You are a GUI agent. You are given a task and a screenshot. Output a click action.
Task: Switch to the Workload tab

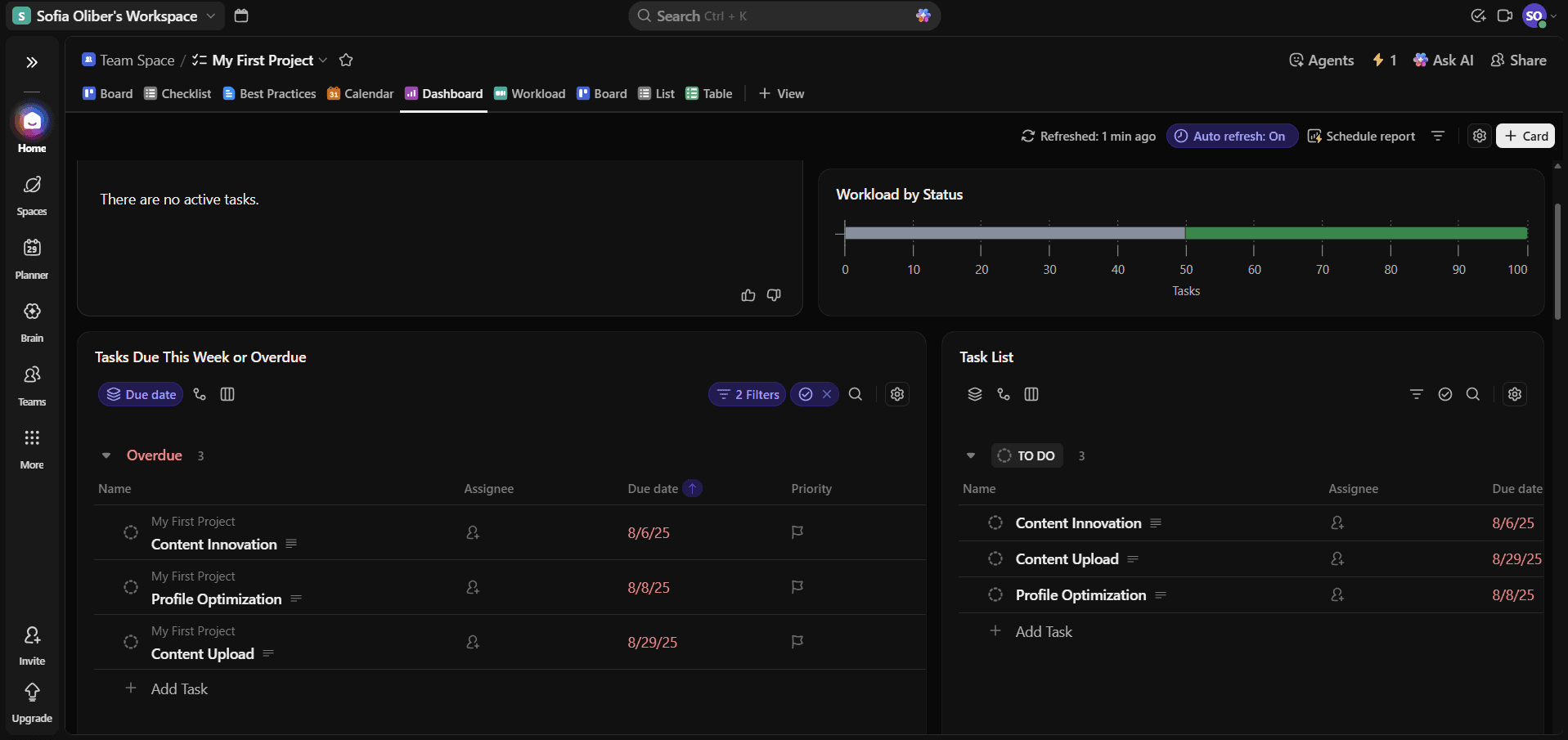click(530, 94)
